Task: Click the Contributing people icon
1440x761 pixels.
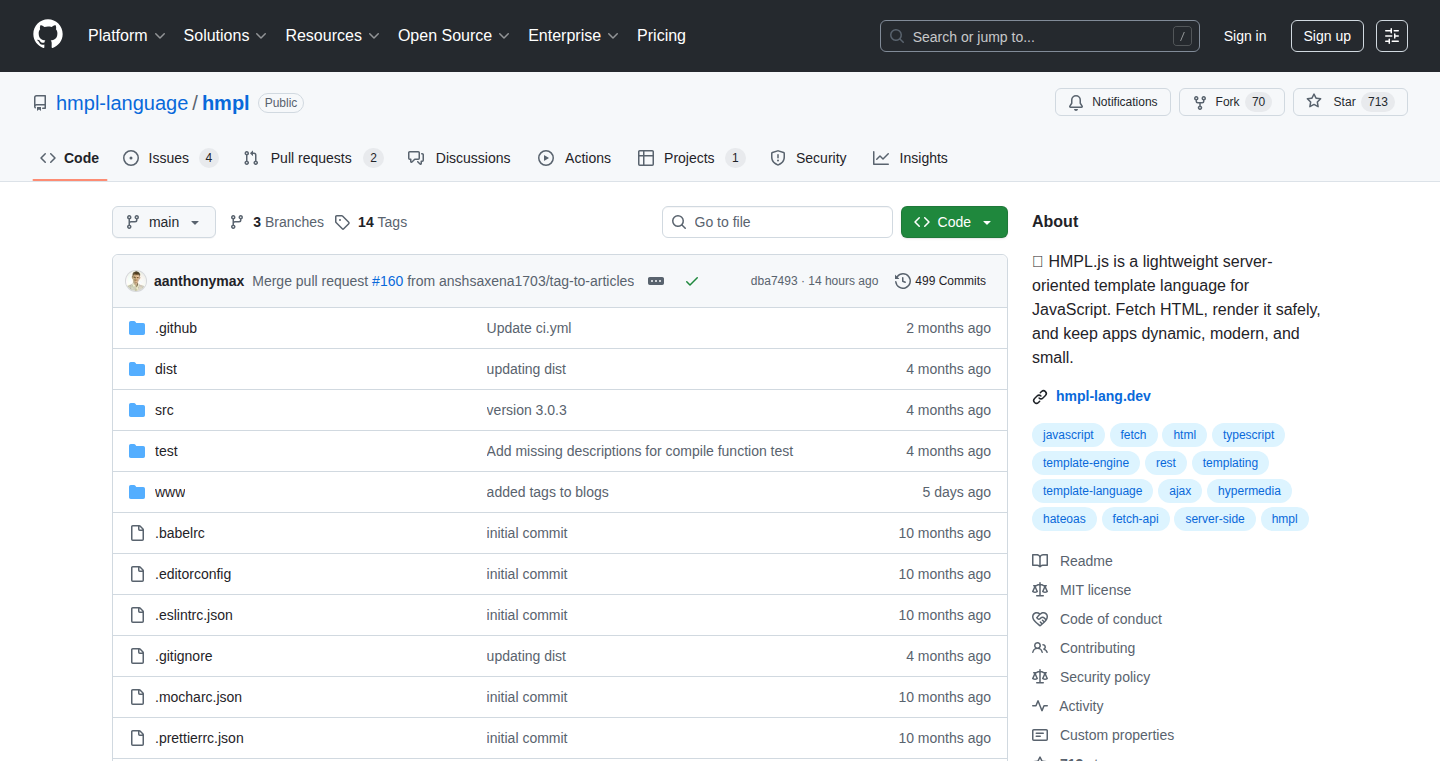Action: pyautogui.click(x=1040, y=648)
